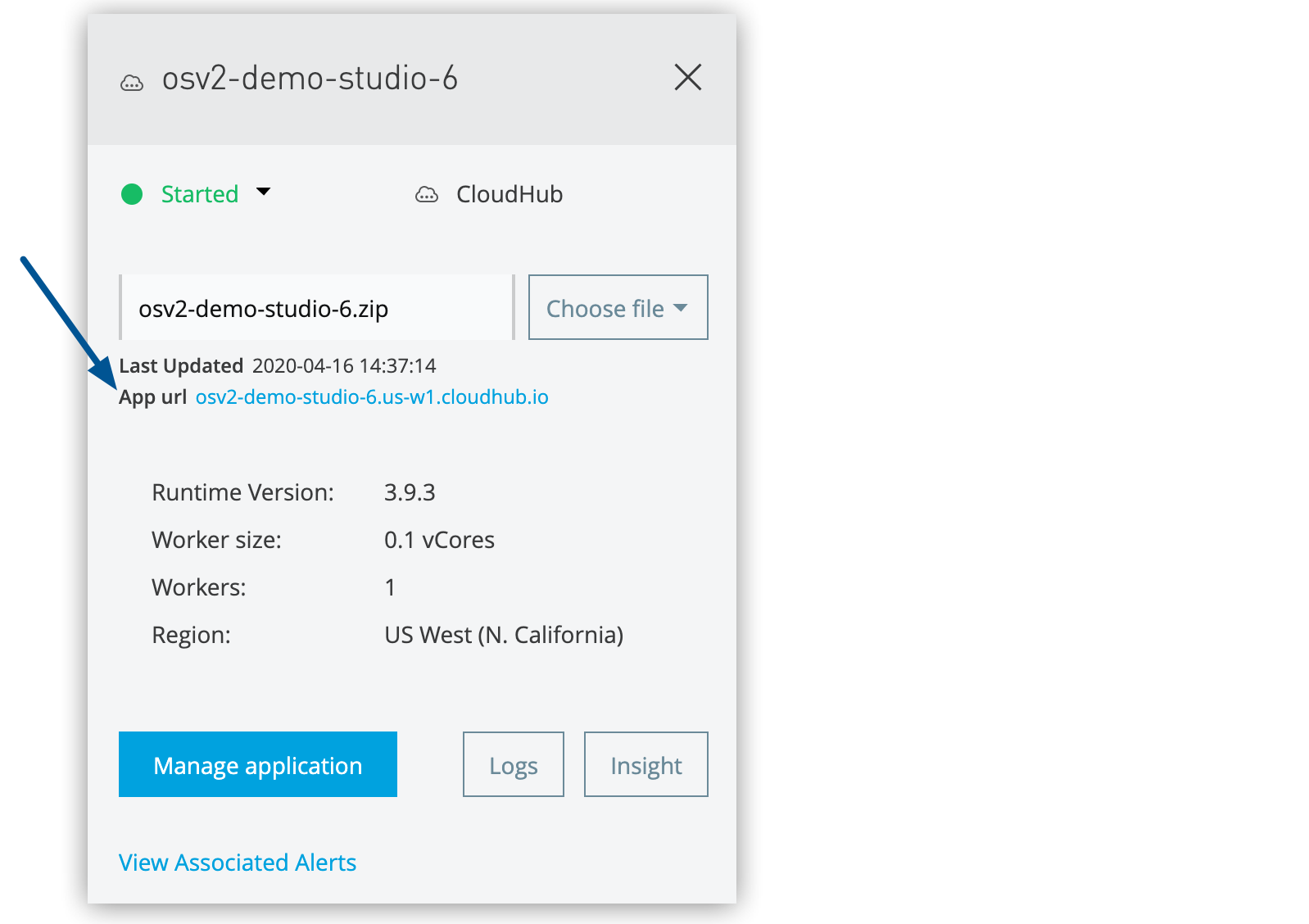Click the Workers count value 1

(390, 587)
